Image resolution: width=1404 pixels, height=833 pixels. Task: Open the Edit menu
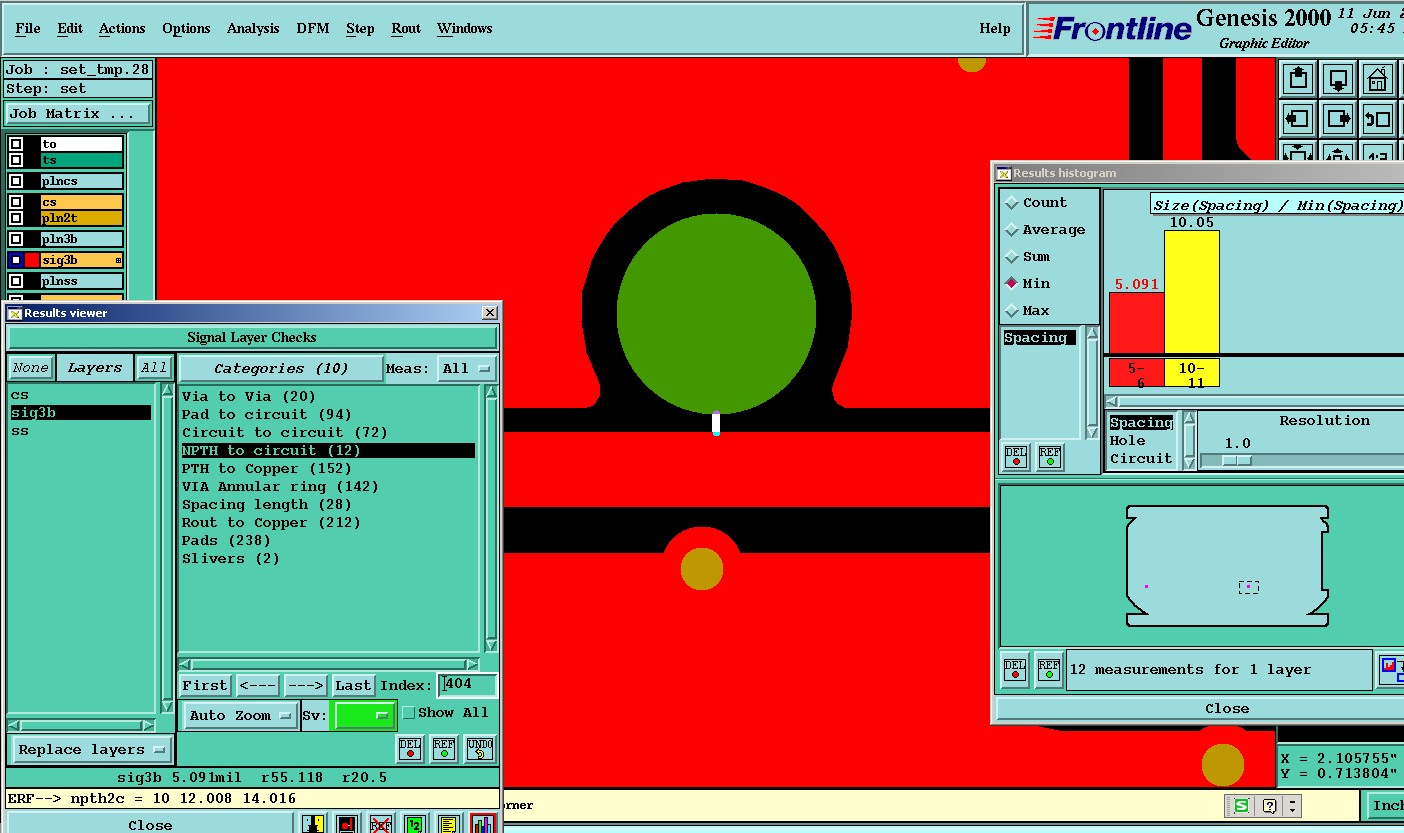[70, 28]
